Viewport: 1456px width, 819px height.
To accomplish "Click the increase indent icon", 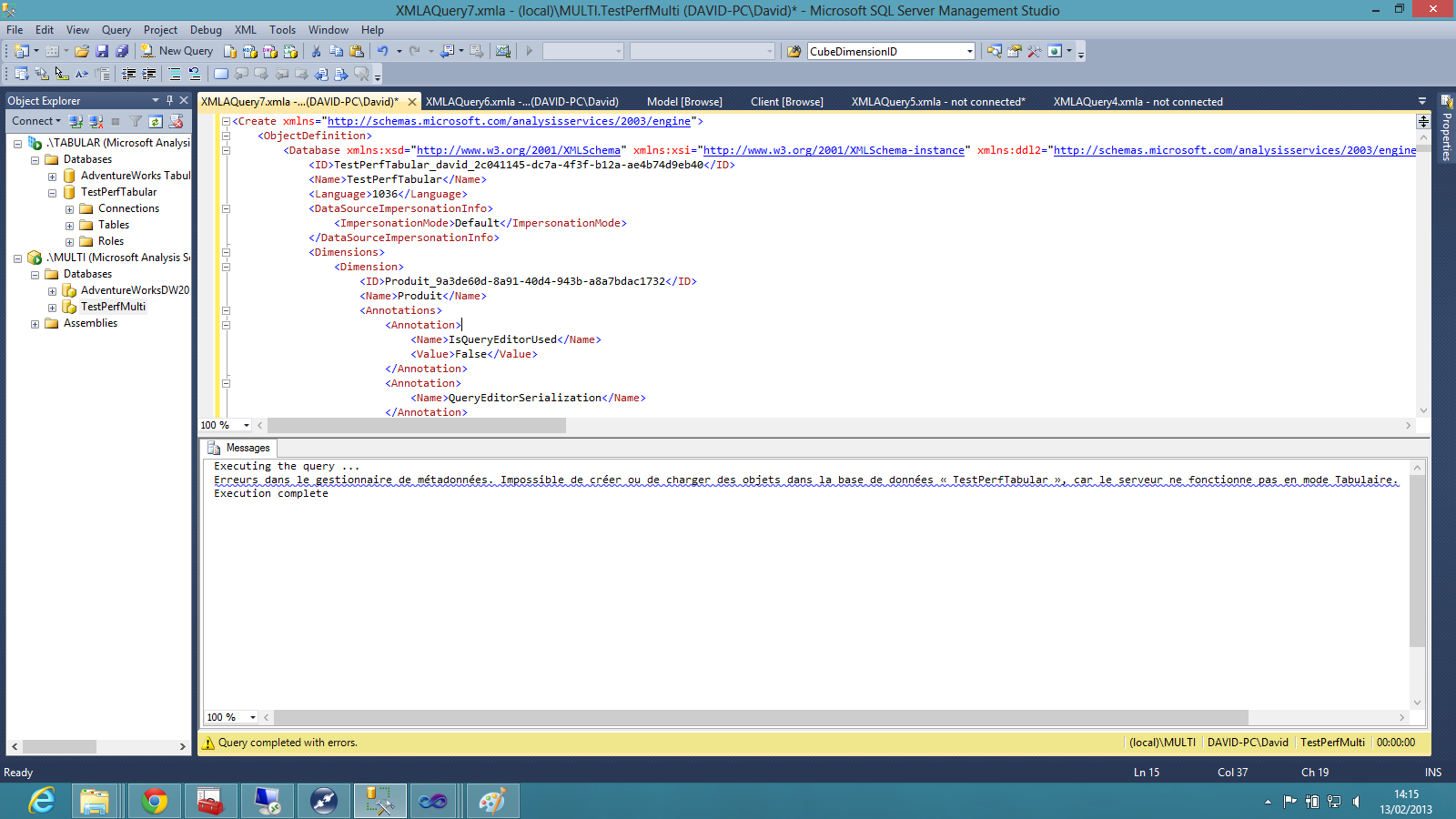I will 149,74.
